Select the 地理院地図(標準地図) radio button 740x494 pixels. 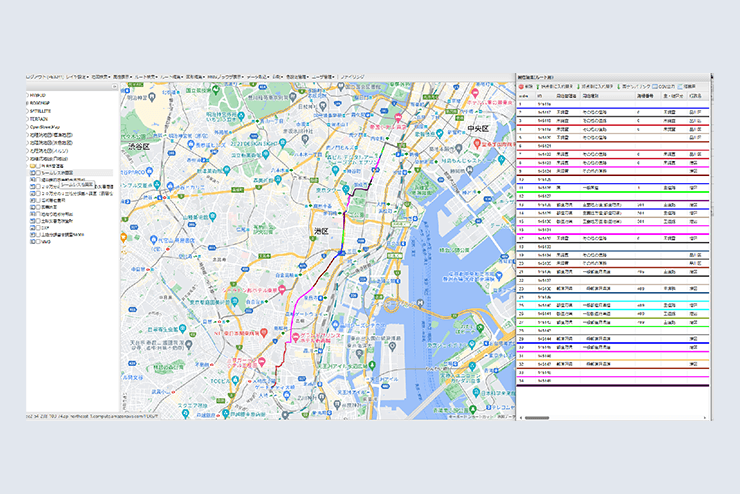(27, 135)
